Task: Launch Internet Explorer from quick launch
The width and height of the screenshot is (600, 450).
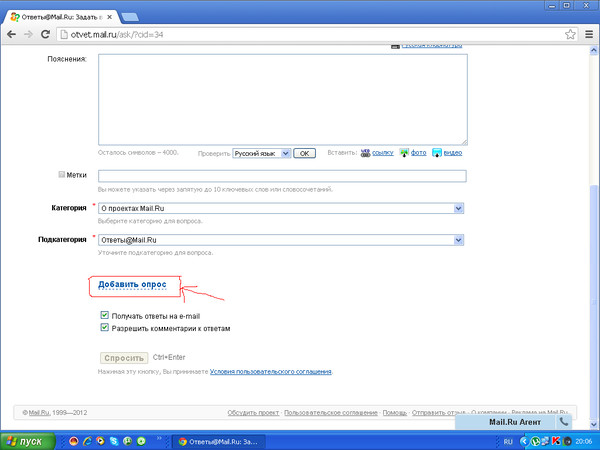Action: pyautogui.click(x=87, y=441)
